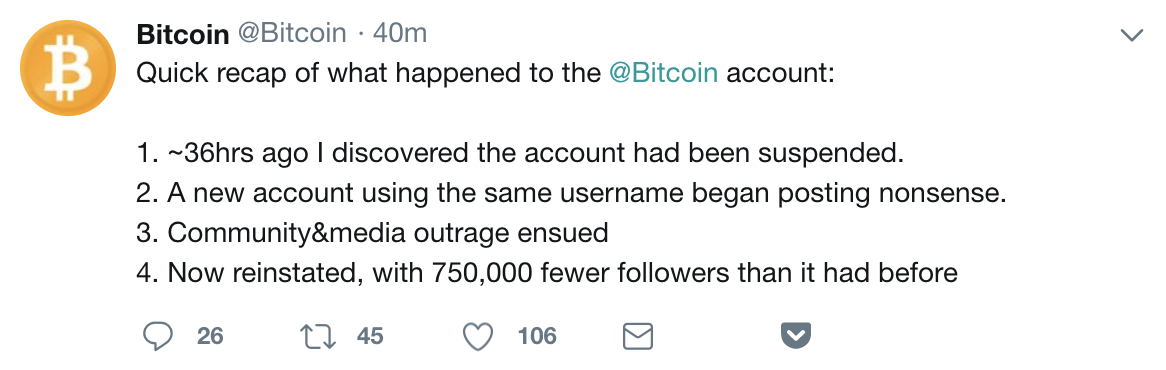
Task: Click the reply count 26
Action: click(x=210, y=337)
